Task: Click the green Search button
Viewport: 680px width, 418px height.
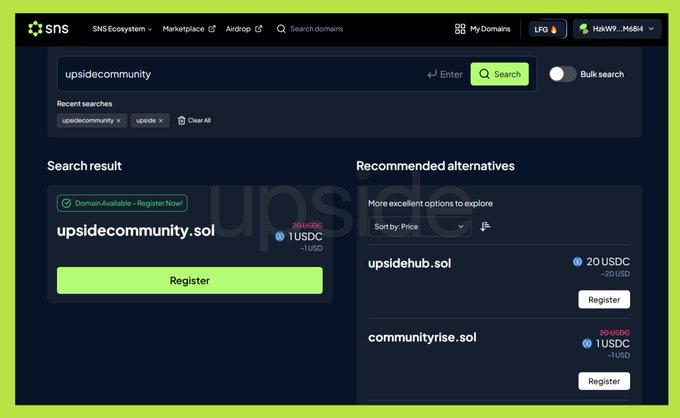Action: point(499,74)
